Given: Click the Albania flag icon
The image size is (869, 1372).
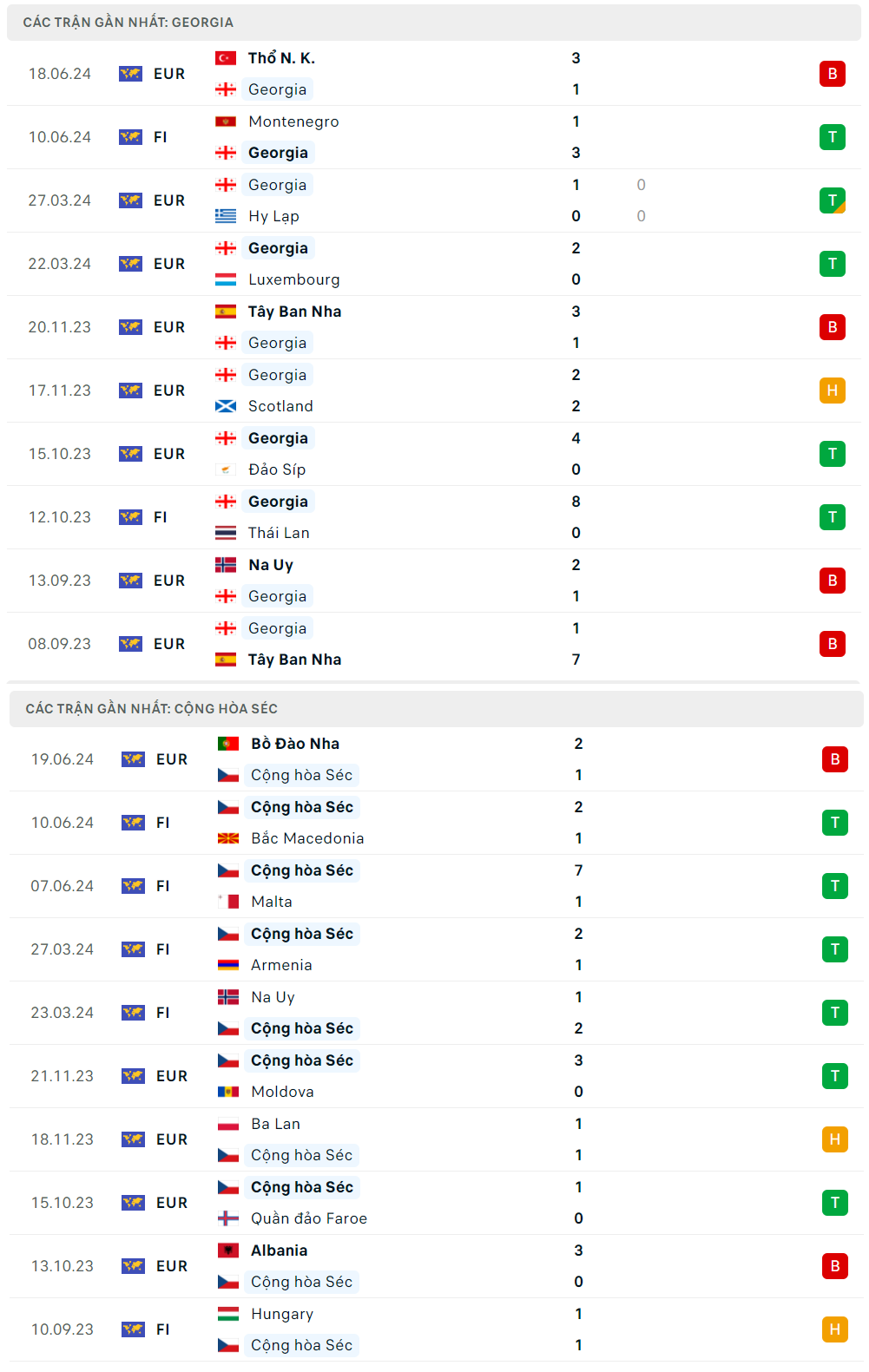Looking at the screenshot, I should (228, 1251).
